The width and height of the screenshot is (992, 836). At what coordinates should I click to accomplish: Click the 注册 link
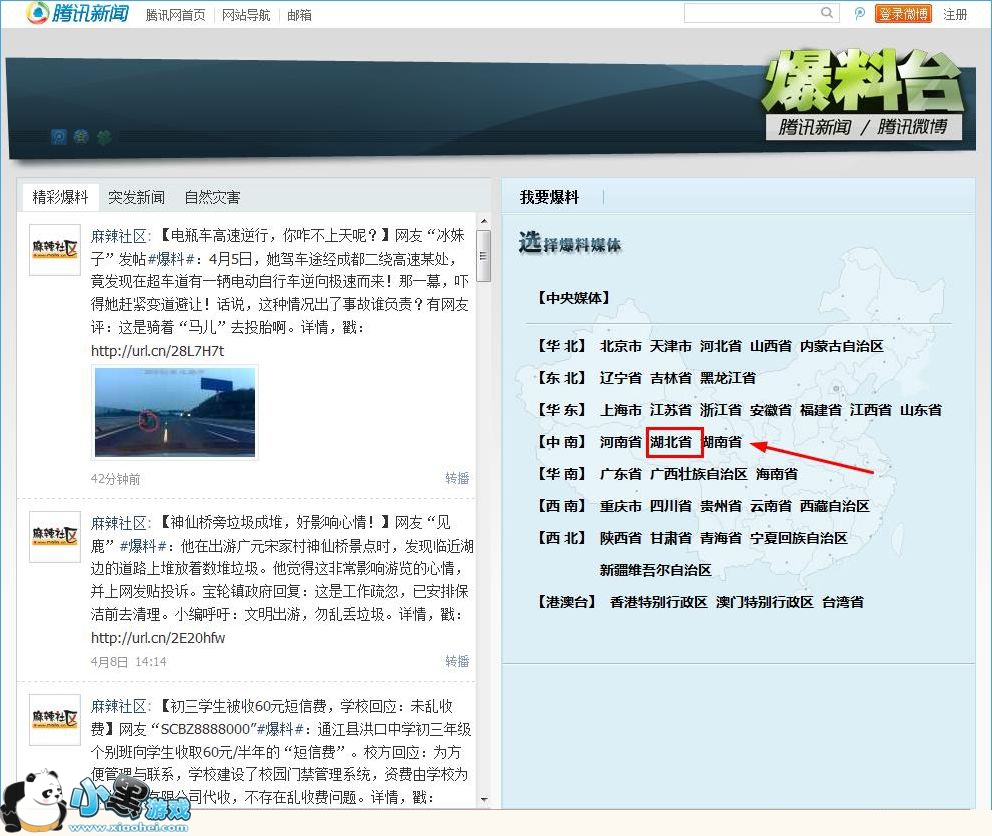pyautogui.click(x=955, y=14)
